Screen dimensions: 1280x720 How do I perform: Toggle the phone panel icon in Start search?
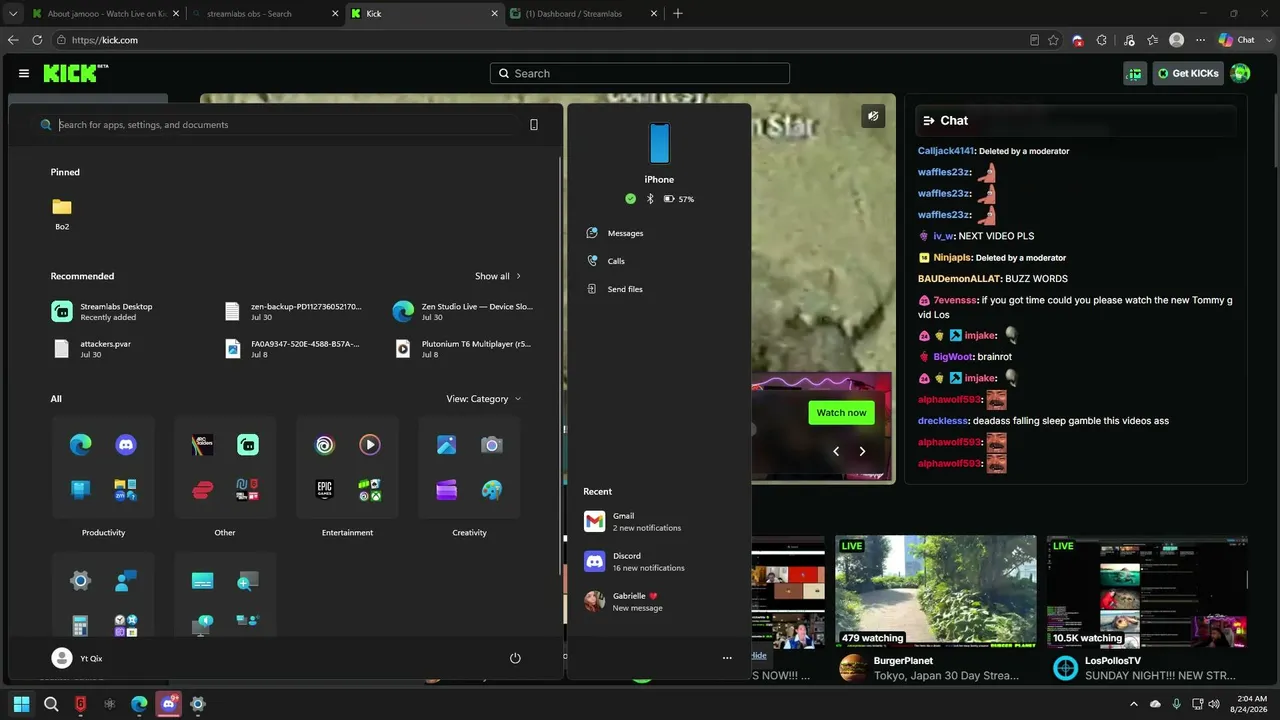(533, 125)
